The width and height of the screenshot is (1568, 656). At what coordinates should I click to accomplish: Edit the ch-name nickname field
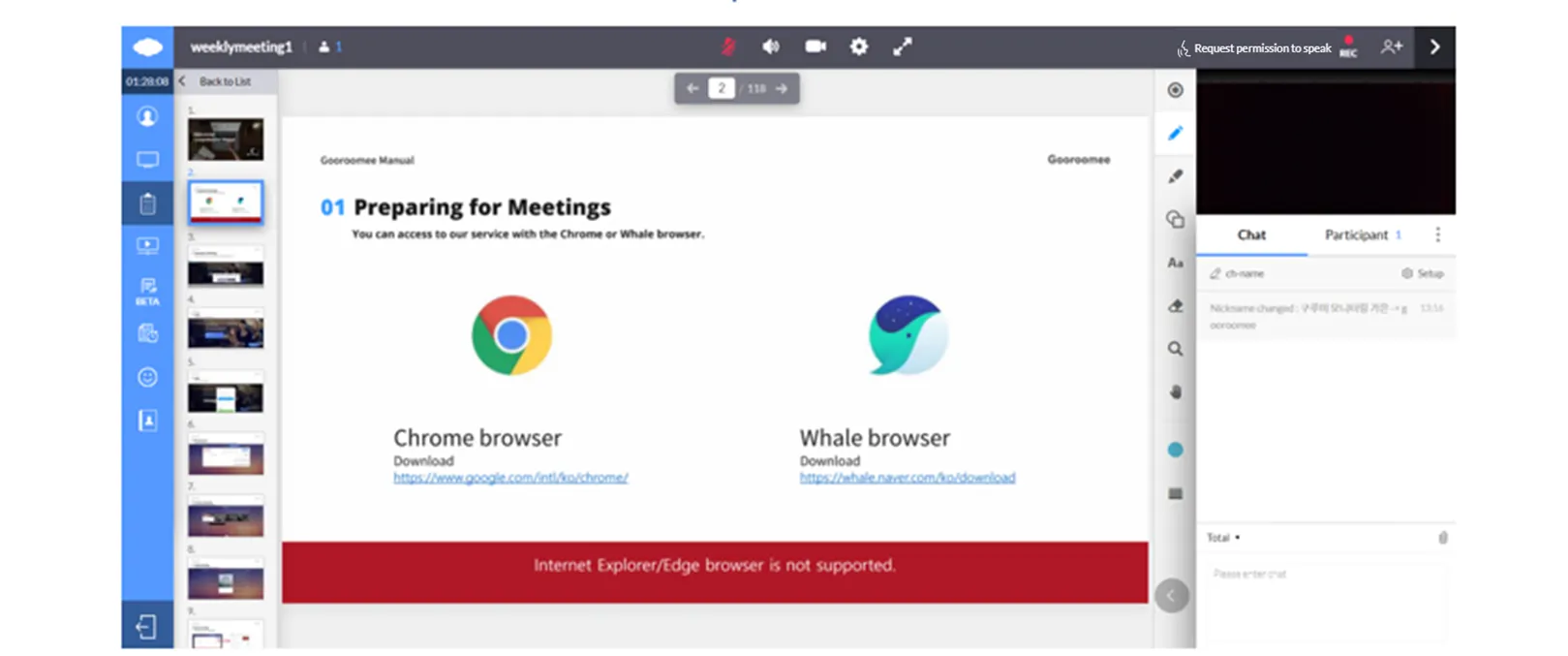[x=1238, y=273]
